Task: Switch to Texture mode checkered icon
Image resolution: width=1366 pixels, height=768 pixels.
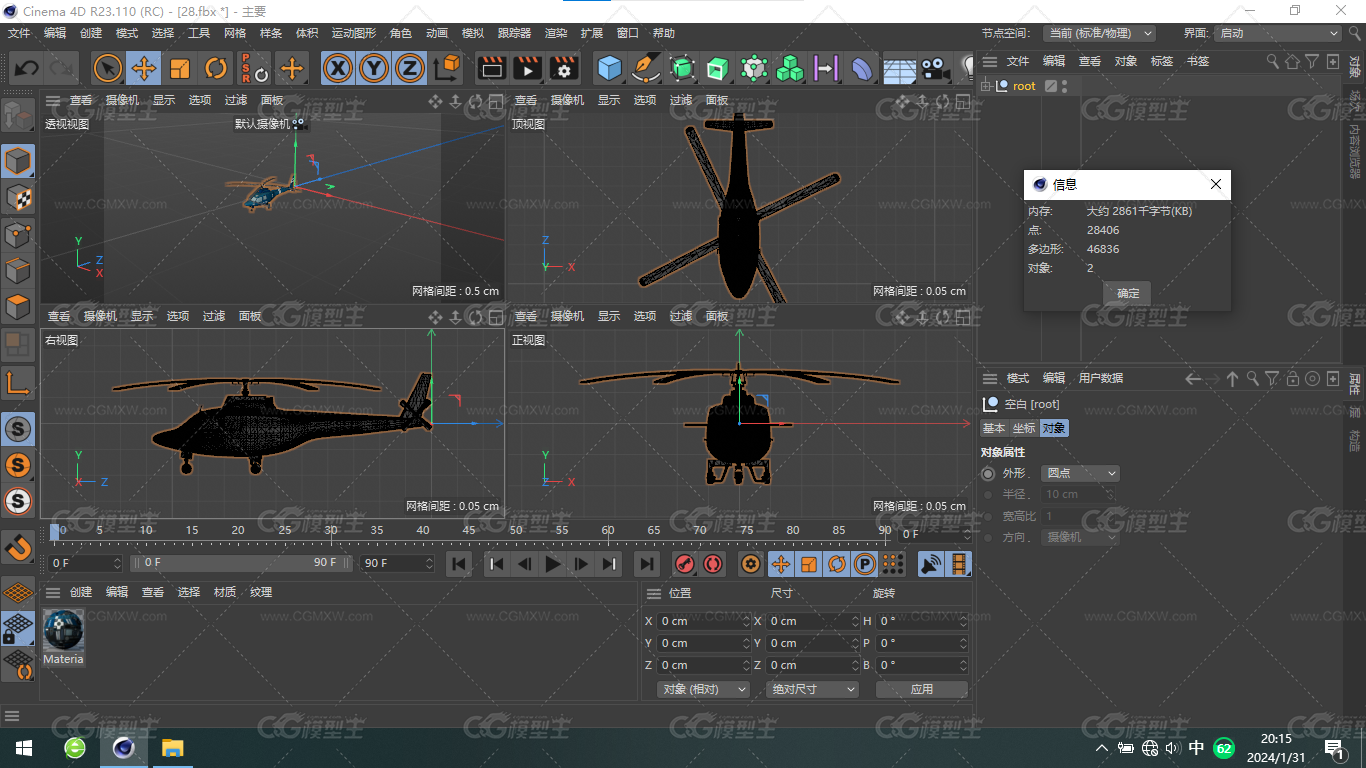Action: pyautogui.click(x=18, y=197)
